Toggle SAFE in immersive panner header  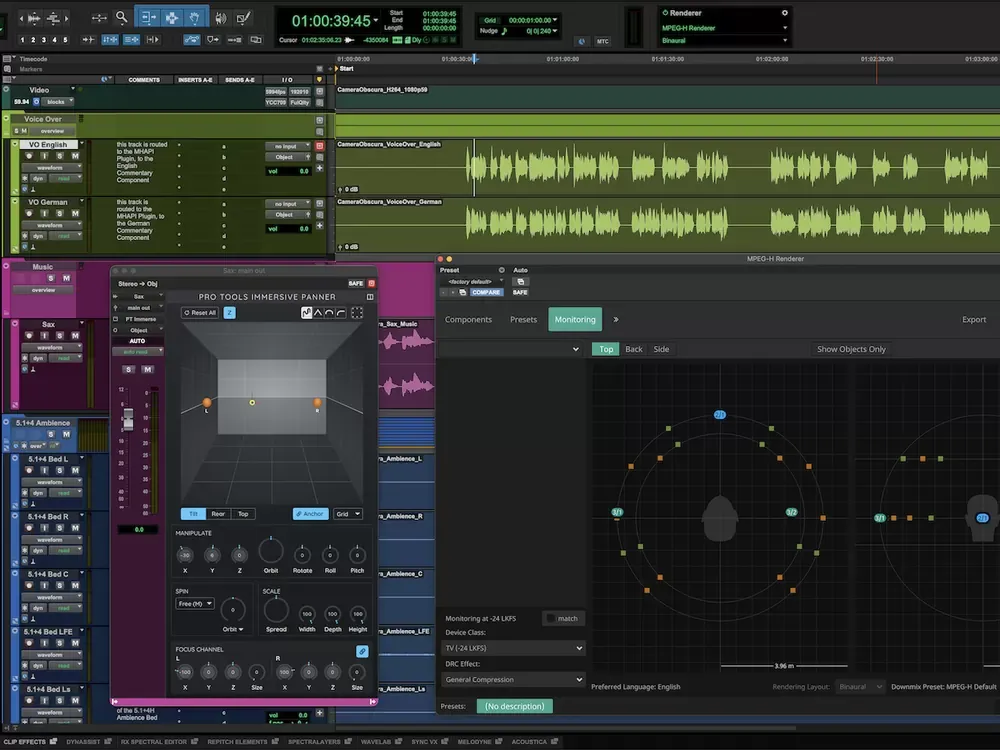pyautogui.click(x=355, y=283)
